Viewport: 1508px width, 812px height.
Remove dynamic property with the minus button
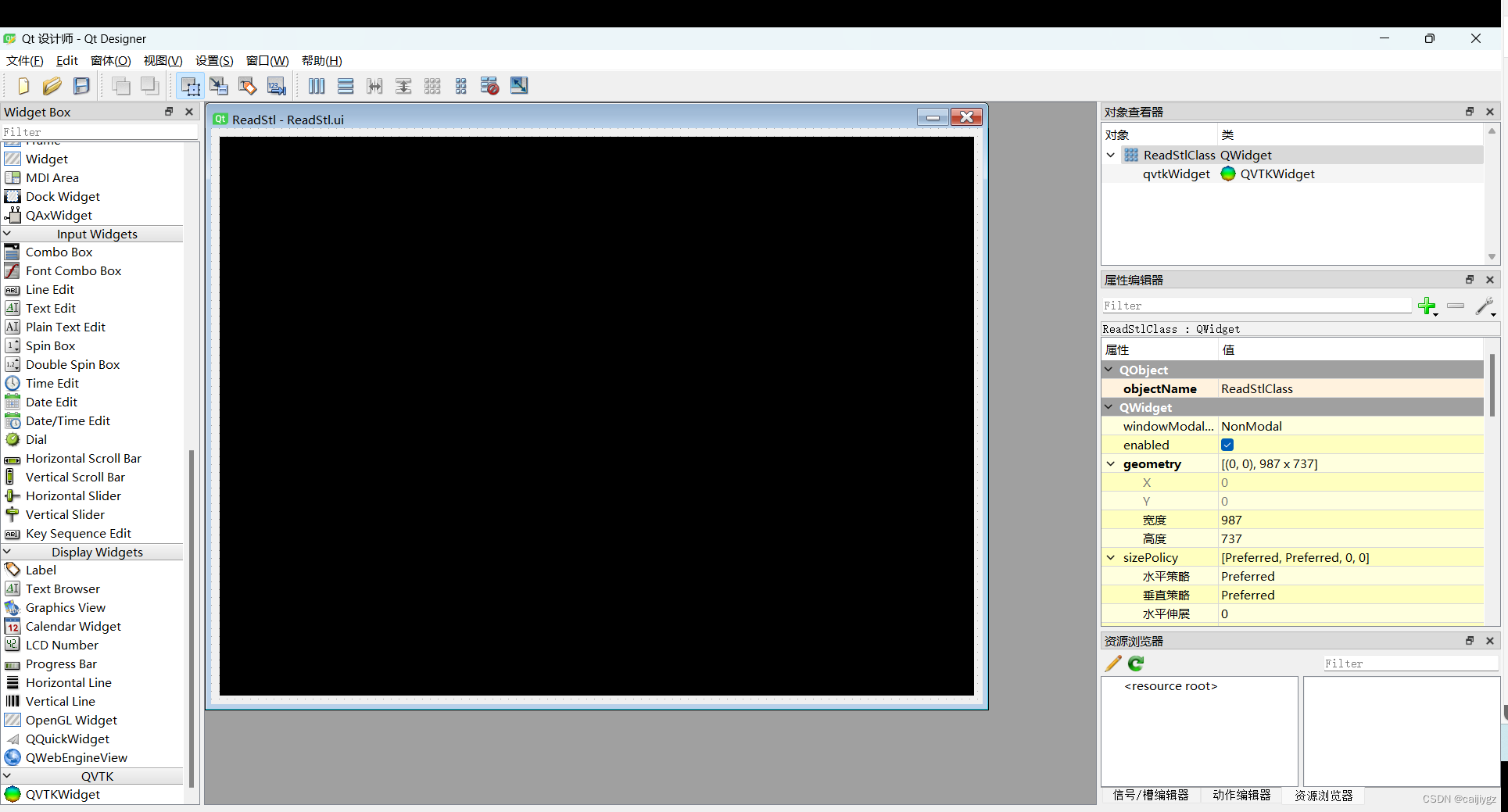(x=1455, y=306)
